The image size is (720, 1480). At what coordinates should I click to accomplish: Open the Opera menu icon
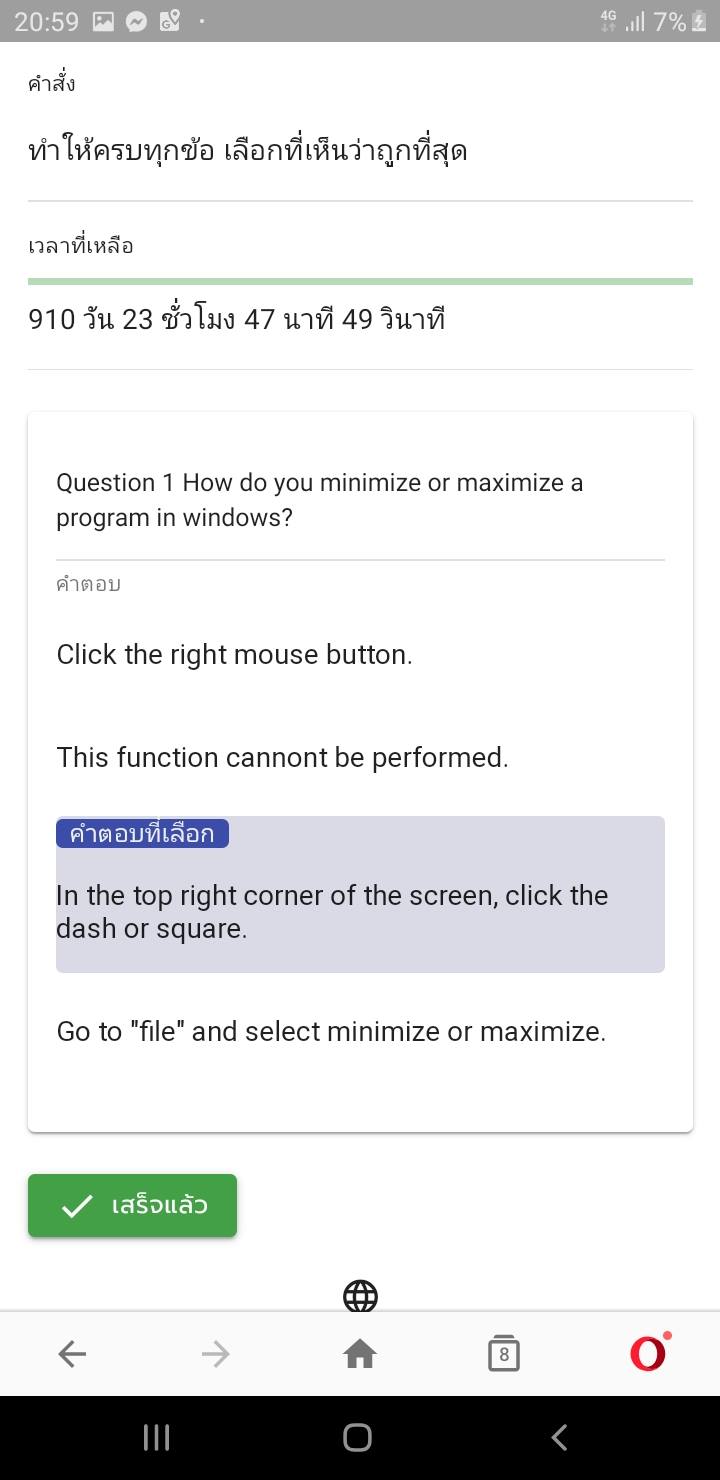click(648, 1354)
